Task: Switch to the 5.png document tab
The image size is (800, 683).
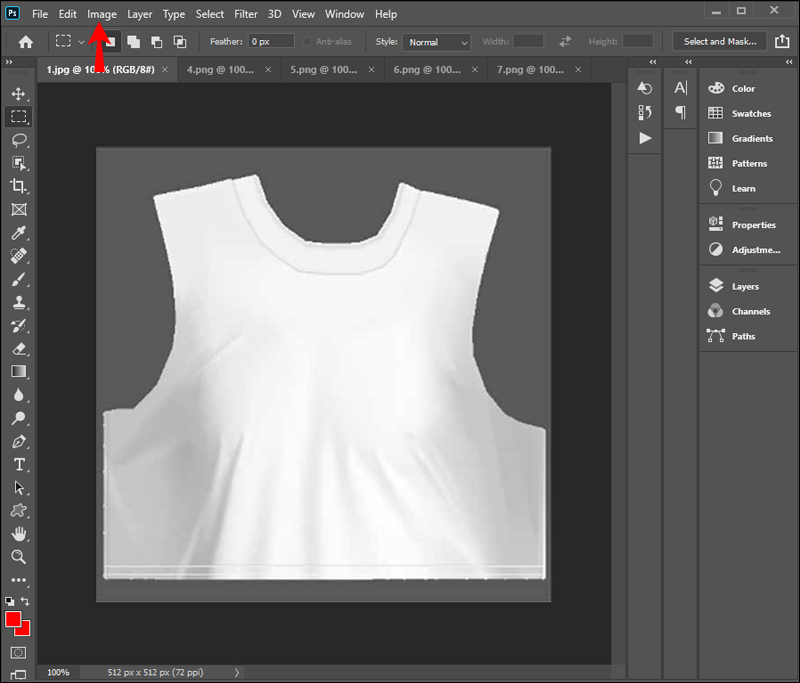Action: point(324,70)
